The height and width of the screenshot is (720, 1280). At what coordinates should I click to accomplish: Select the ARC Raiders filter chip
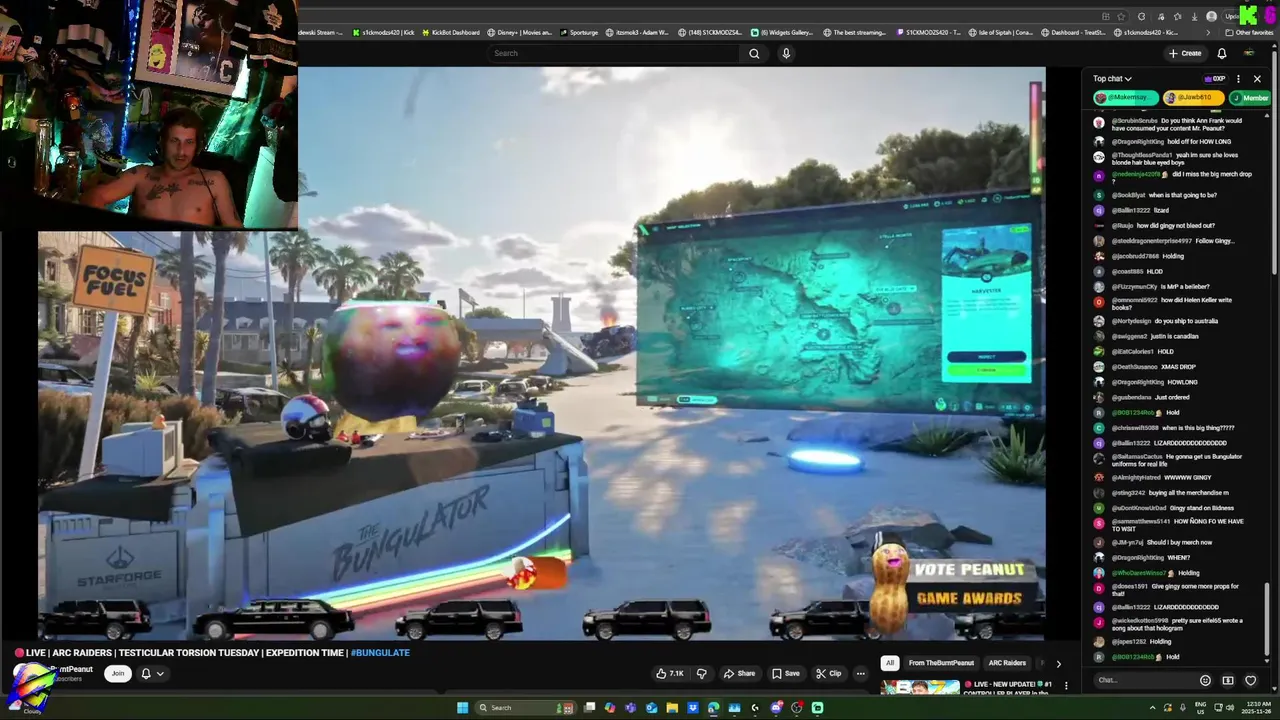tap(1007, 663)
